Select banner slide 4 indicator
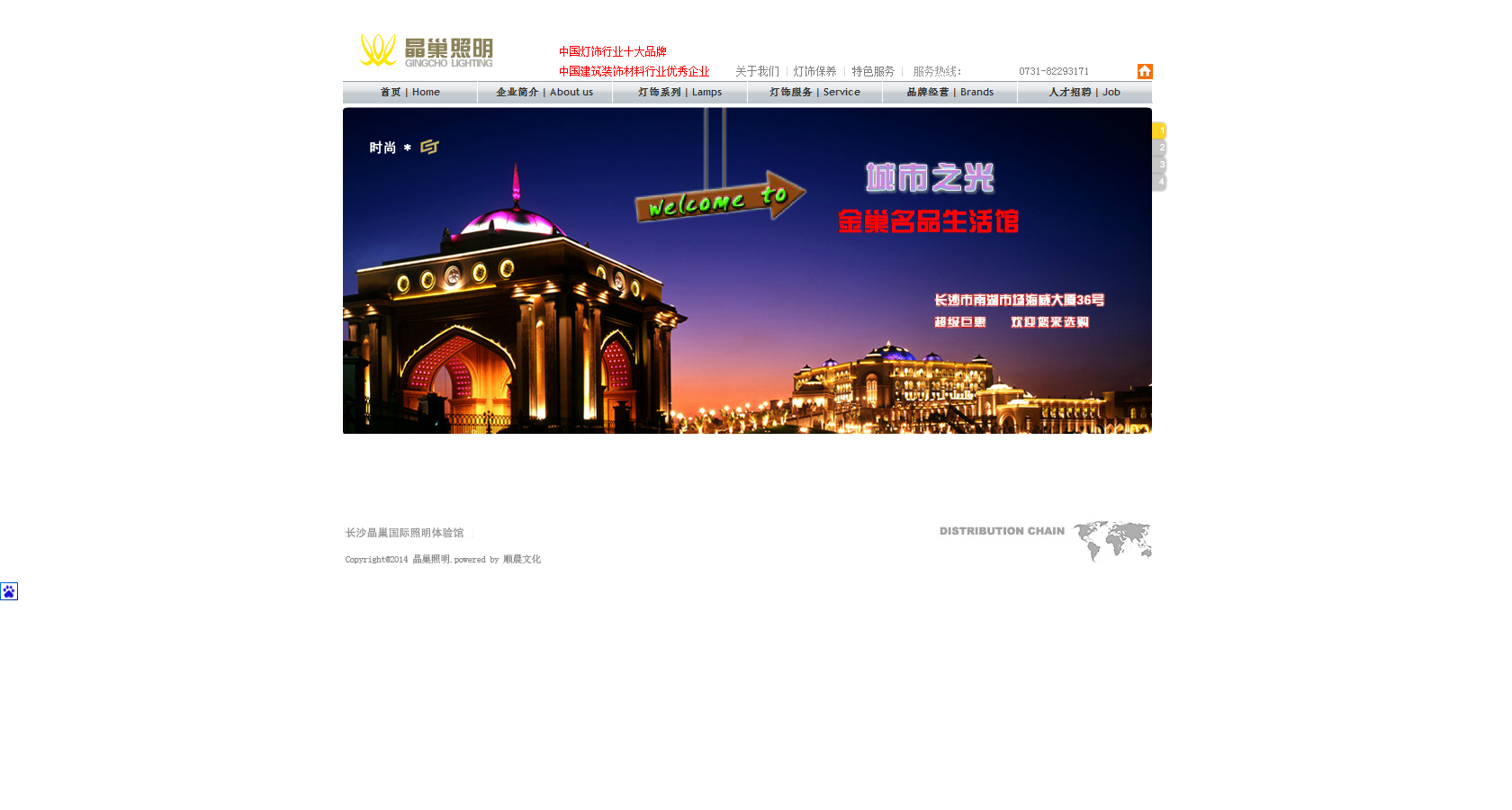Image resolution: width=1512 pixels, height=810 pixels. pos(1159,182)
